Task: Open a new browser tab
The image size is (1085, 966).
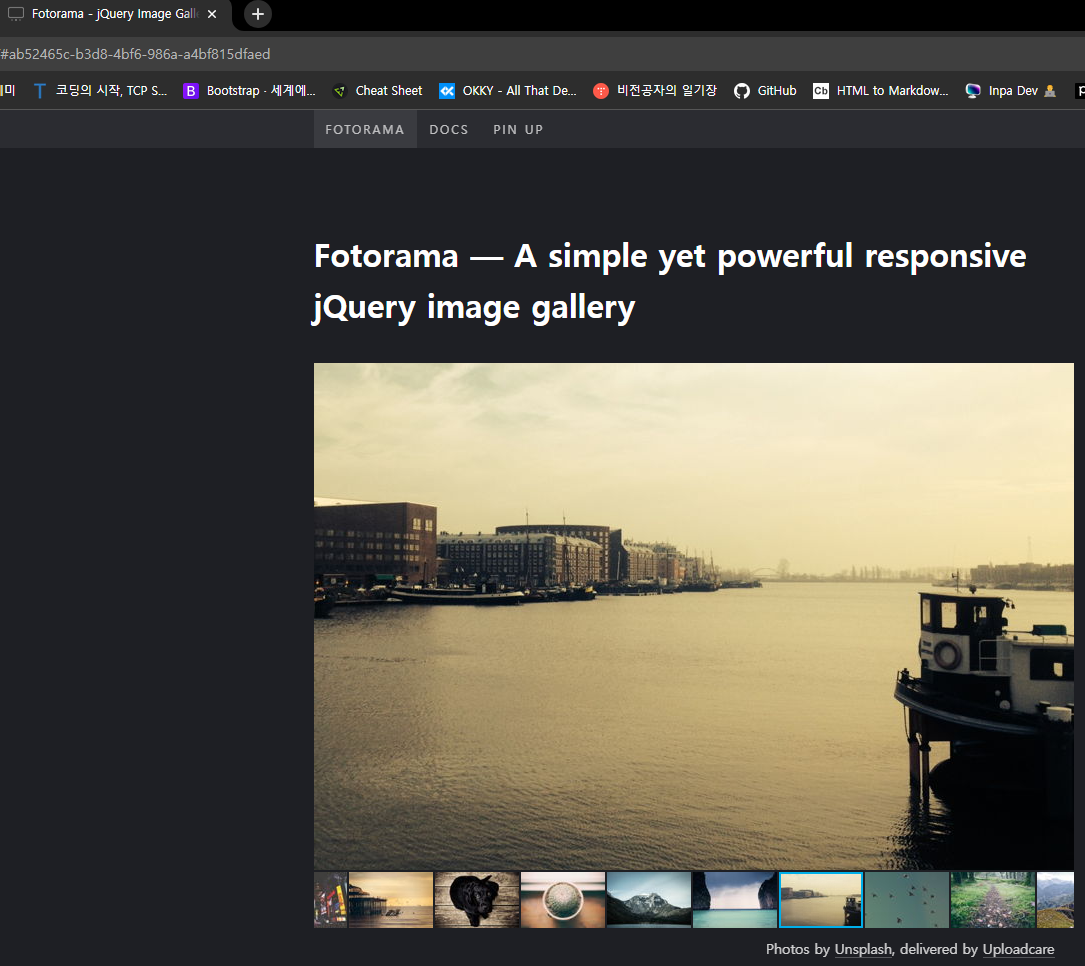Action: 257,14
